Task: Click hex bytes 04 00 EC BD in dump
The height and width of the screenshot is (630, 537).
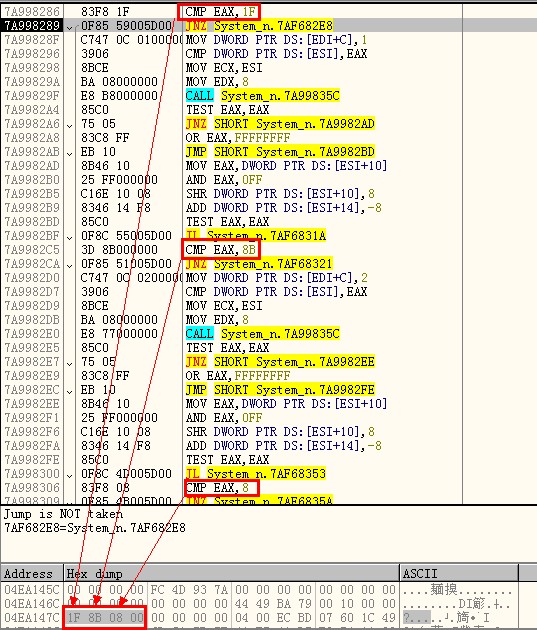Action: click(x=273, y=618)
